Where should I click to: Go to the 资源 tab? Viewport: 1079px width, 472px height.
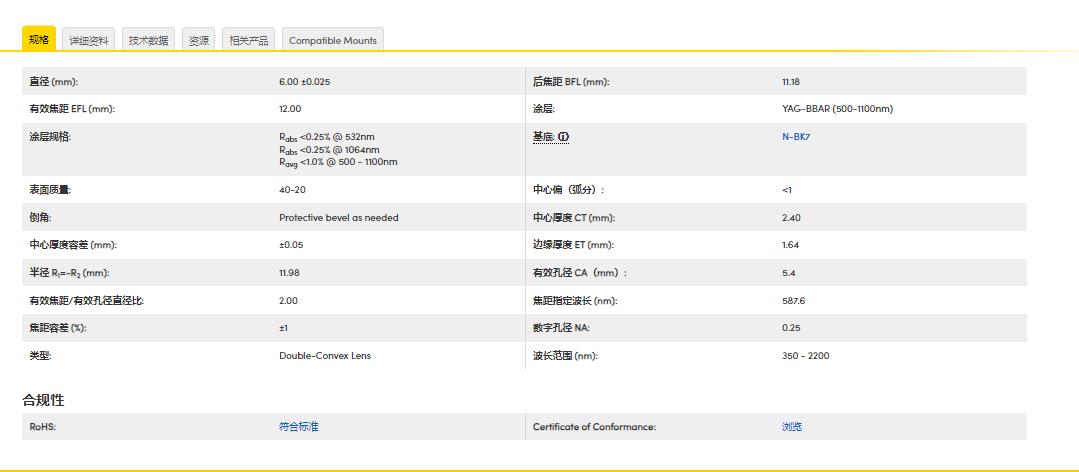pos(199,41)
